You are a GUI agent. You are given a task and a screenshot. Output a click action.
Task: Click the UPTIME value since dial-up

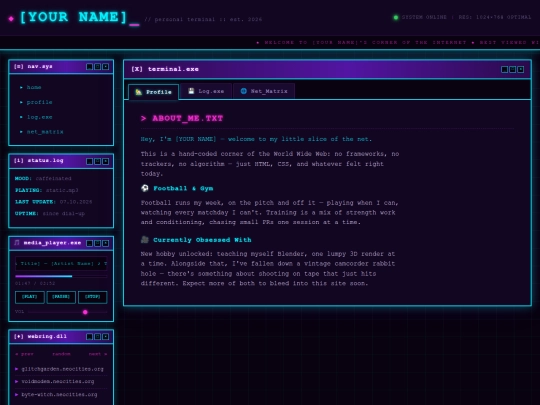64,214
